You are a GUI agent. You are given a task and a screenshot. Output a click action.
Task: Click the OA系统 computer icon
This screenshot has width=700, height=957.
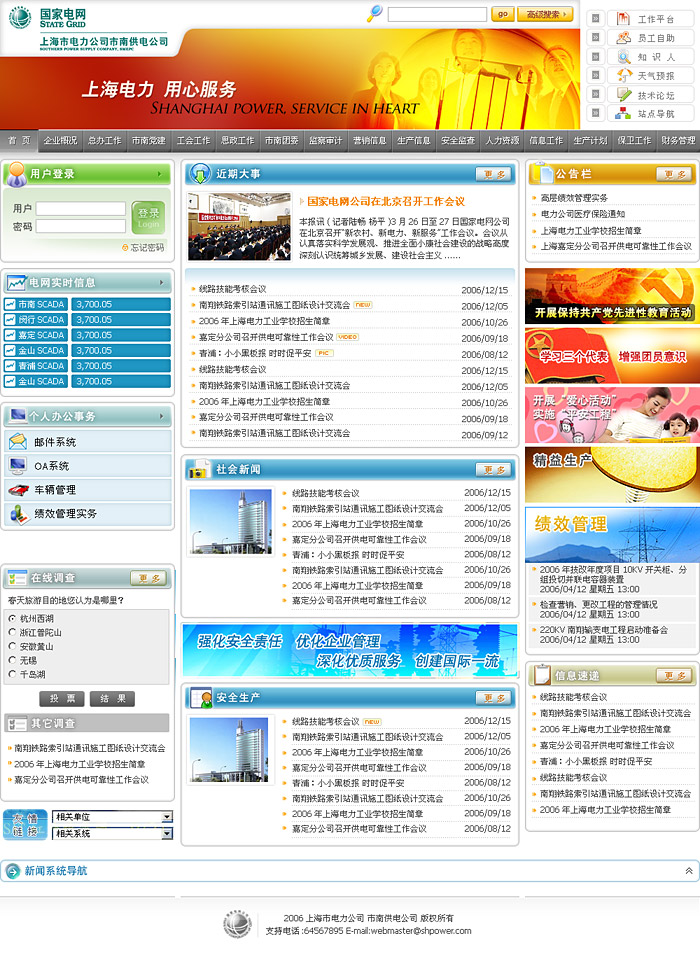pyautogui.click(x=18, y=465)
